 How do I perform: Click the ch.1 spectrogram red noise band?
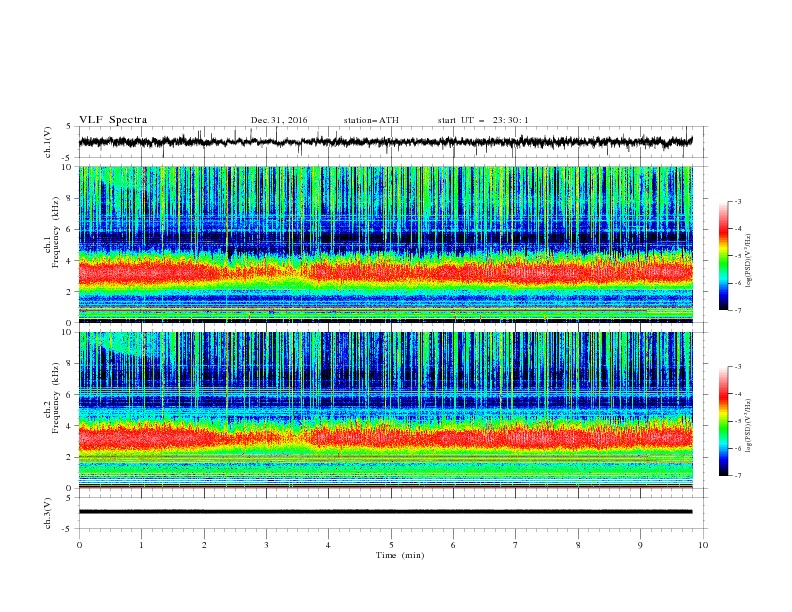coord(385,274)
